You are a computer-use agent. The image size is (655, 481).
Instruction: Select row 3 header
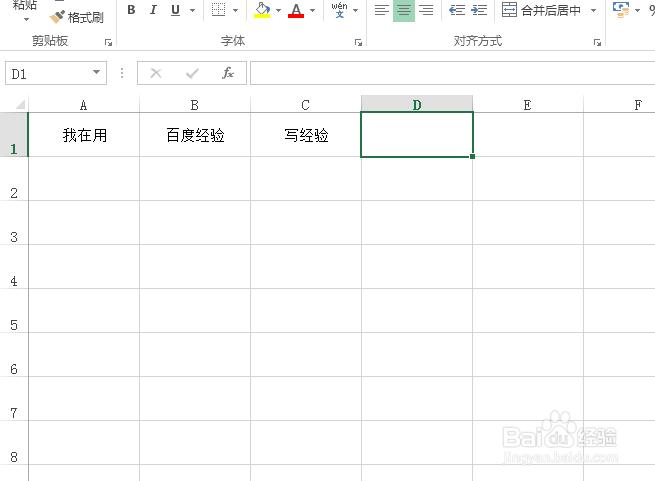14,223
